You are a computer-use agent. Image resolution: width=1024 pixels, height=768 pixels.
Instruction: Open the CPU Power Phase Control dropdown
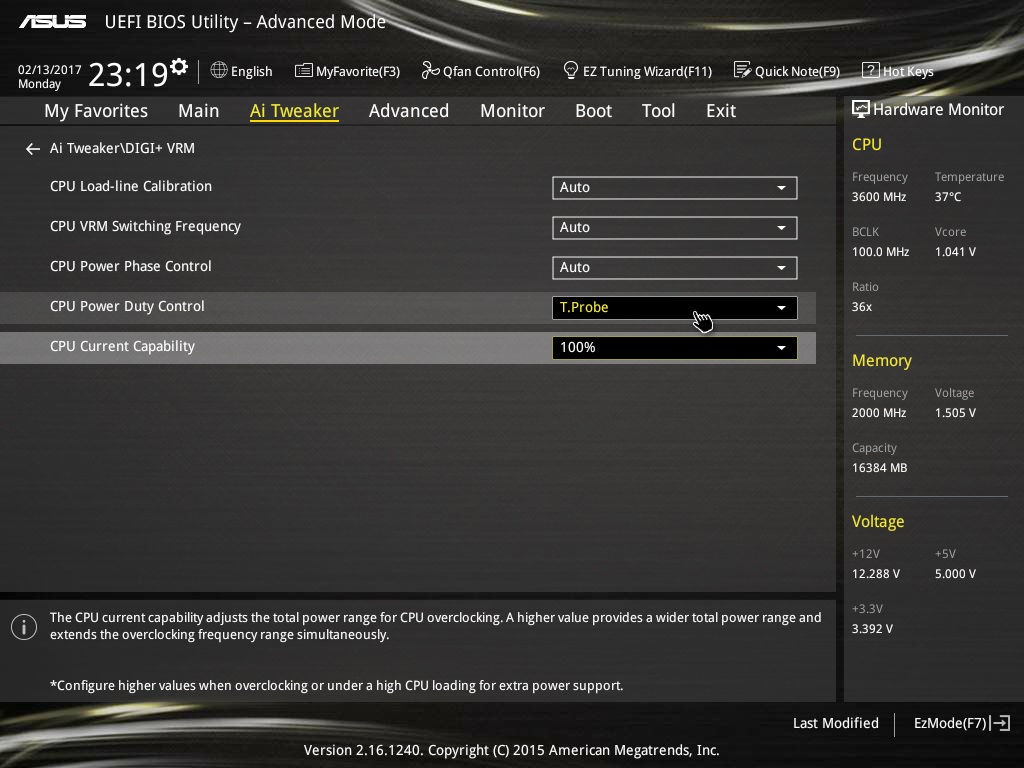[675, 267]
